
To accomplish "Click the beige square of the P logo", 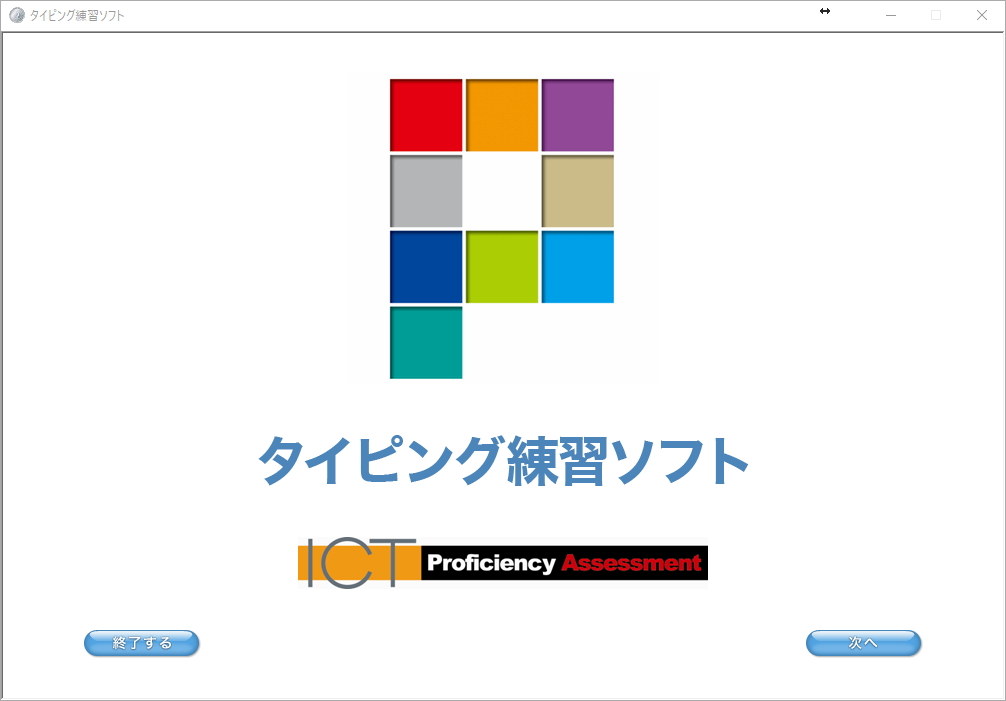I will [x=577, y=190].
